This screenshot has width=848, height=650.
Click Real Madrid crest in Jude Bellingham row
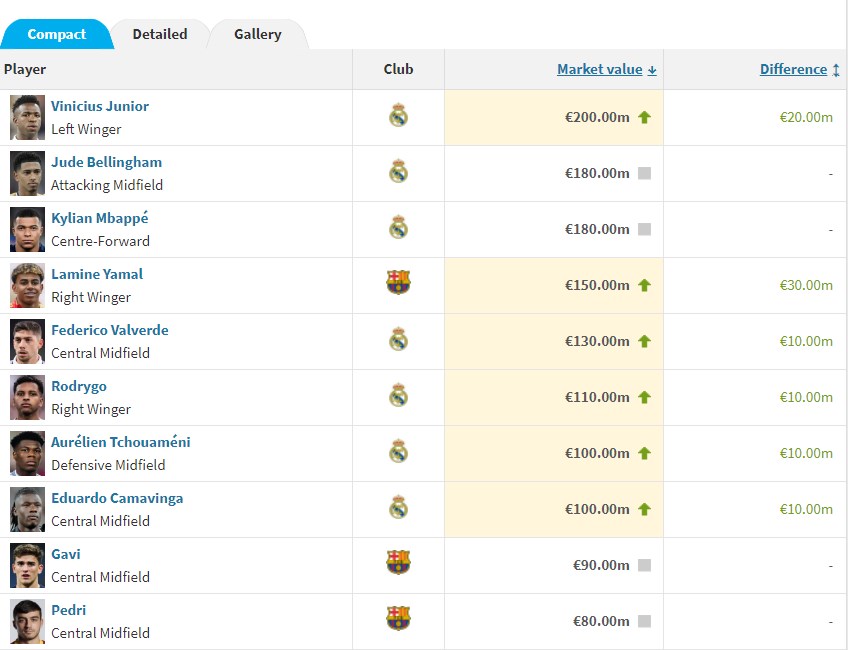(398, 171)
